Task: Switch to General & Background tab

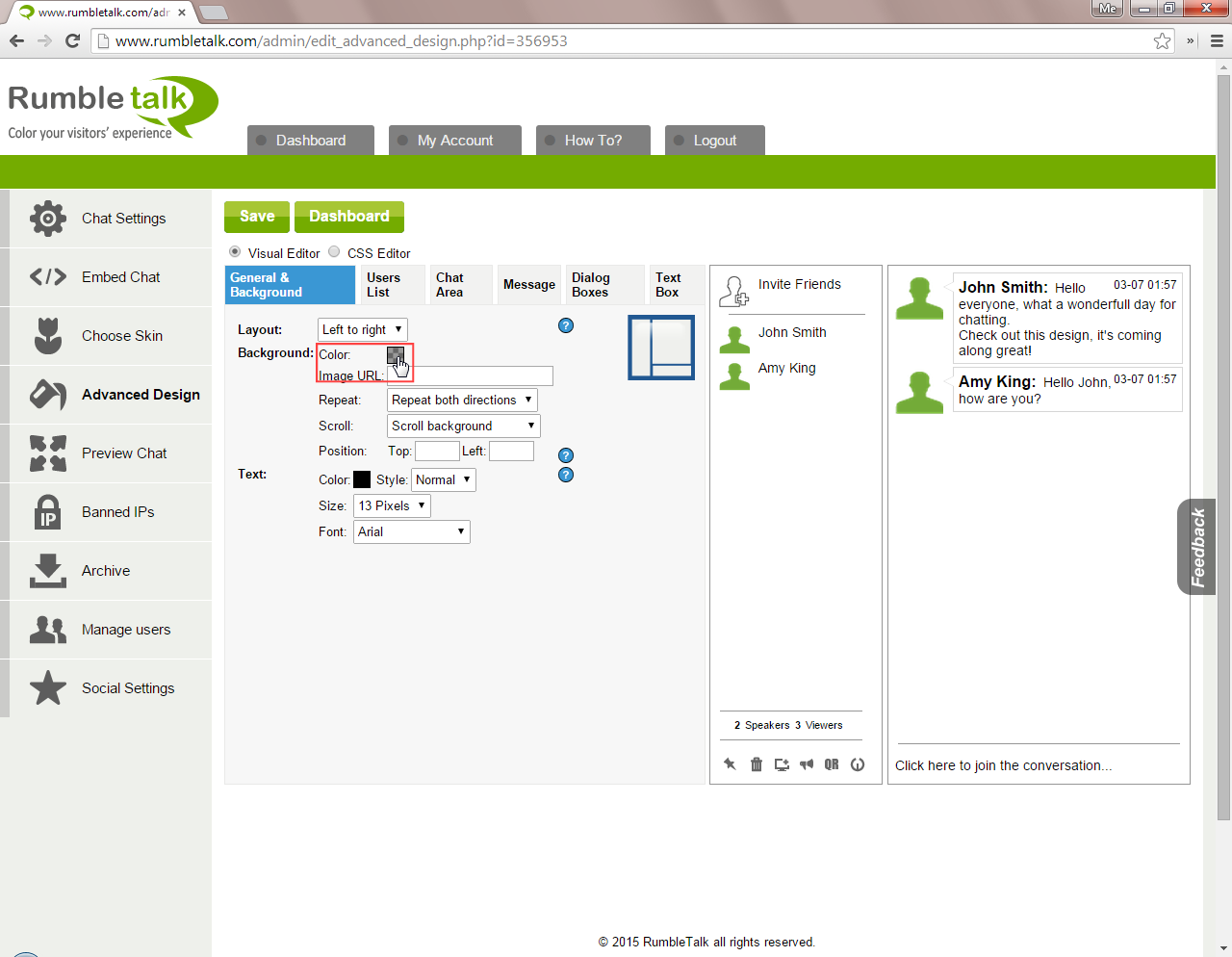Action: [x=290, y=285]
